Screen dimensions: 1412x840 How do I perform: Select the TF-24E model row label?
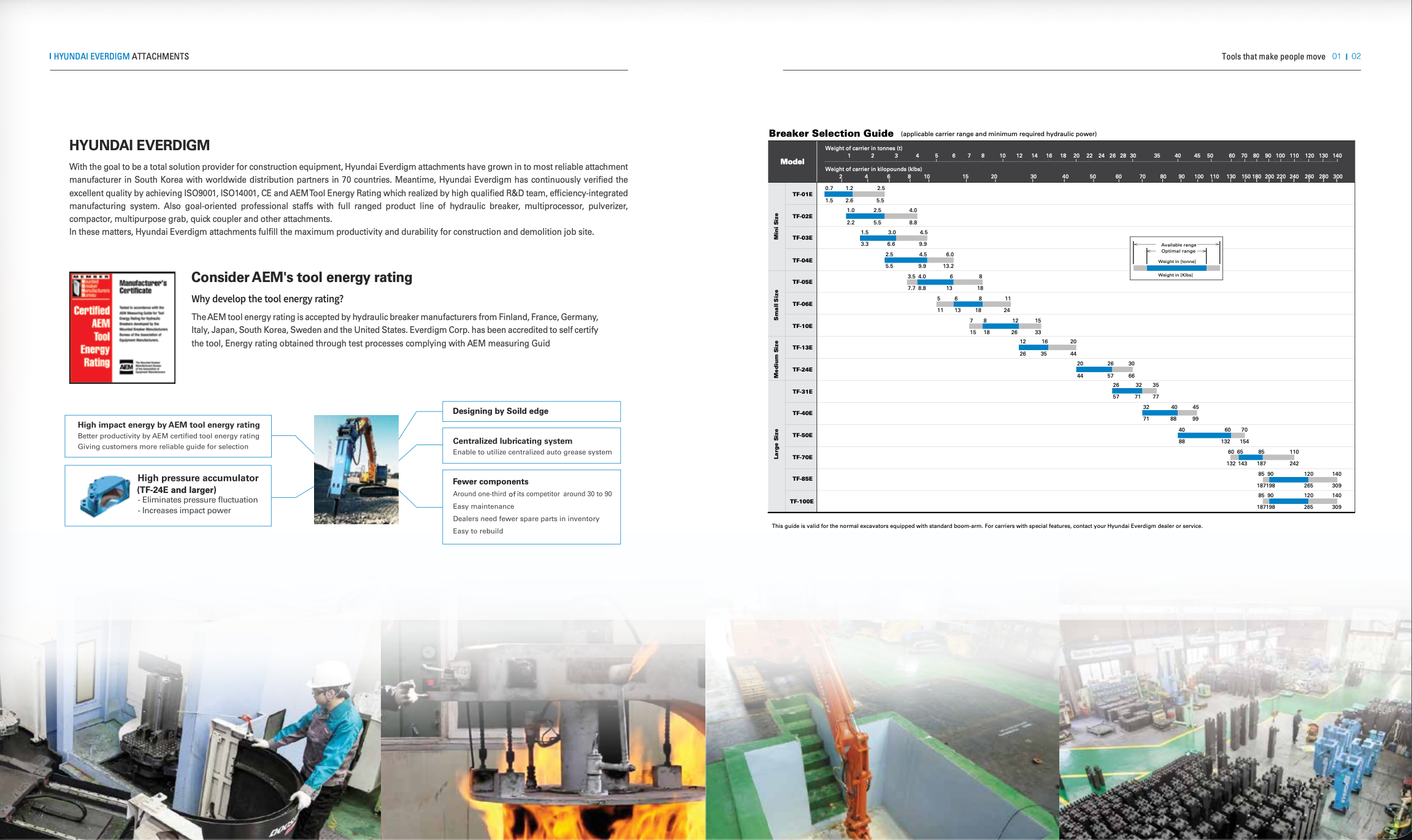point(802,370)
